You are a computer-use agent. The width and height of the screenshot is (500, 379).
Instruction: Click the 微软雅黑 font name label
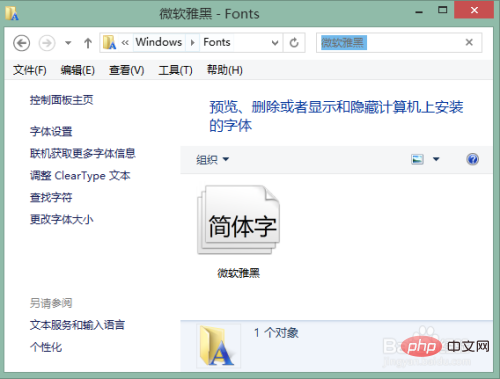pos(239,273)
